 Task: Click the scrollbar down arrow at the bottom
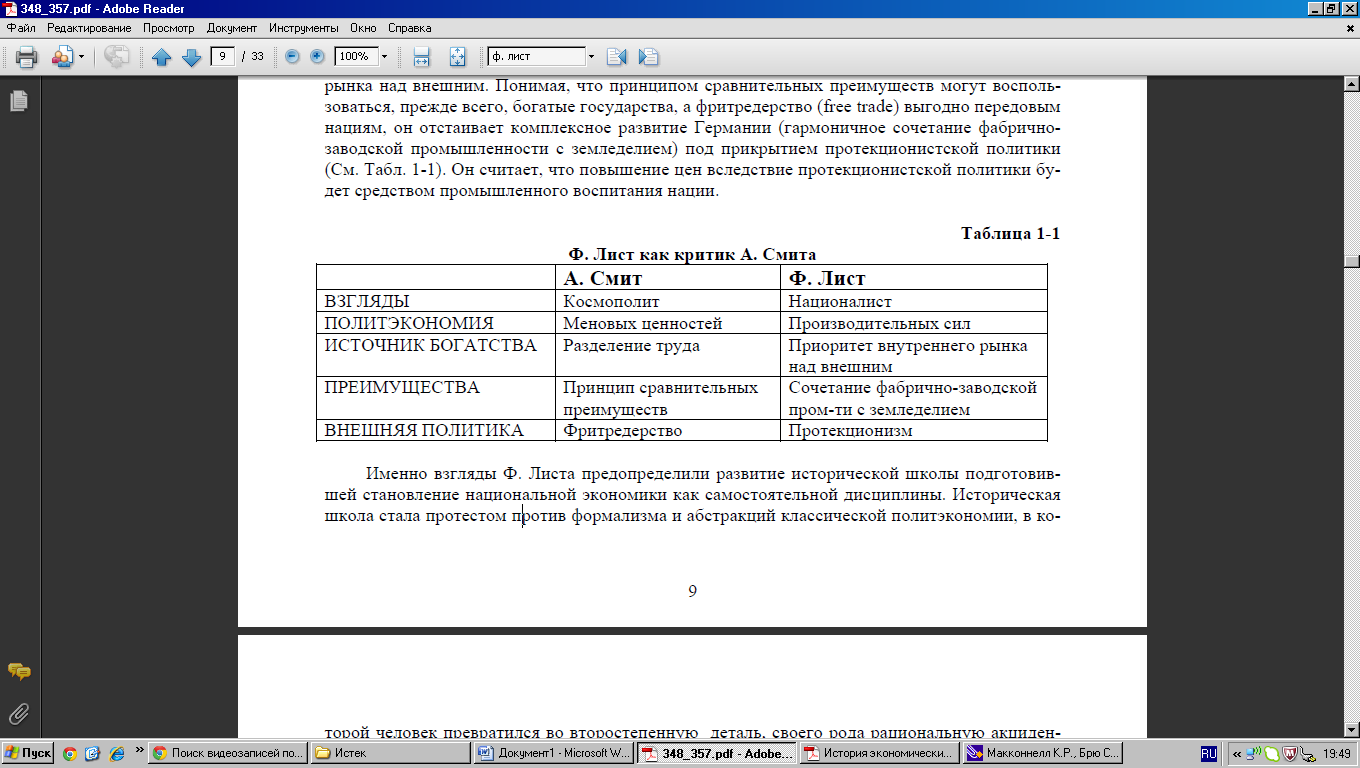coord(1352,731)
